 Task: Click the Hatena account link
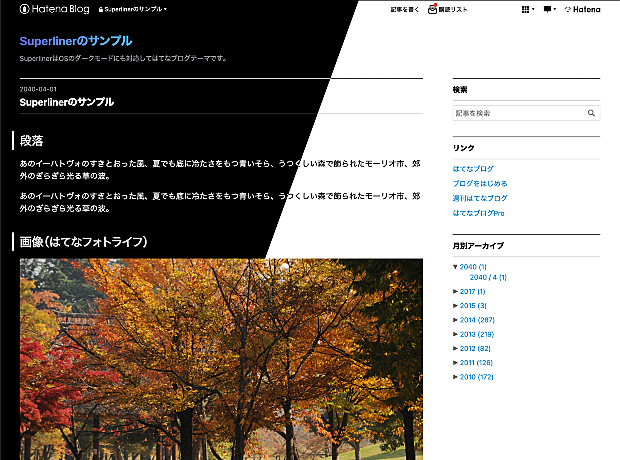coord(582,9)
